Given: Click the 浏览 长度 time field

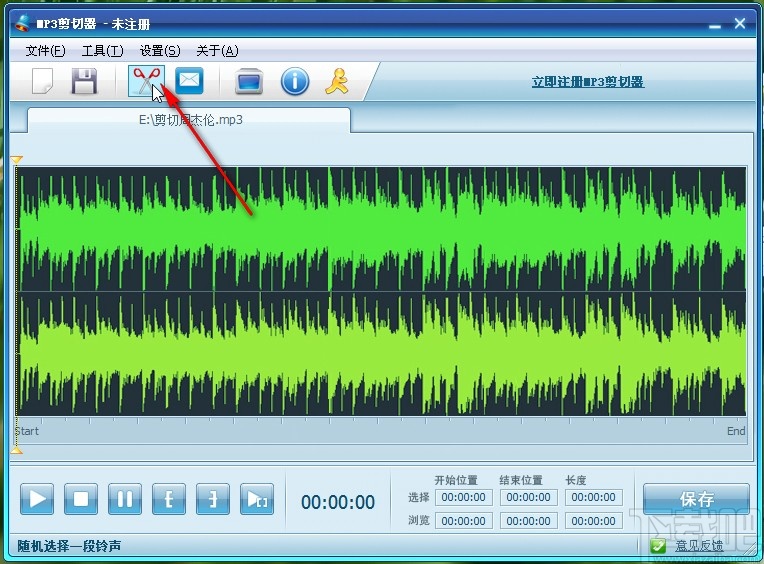Looking at the screenshot, I should (x=593, y=521).
